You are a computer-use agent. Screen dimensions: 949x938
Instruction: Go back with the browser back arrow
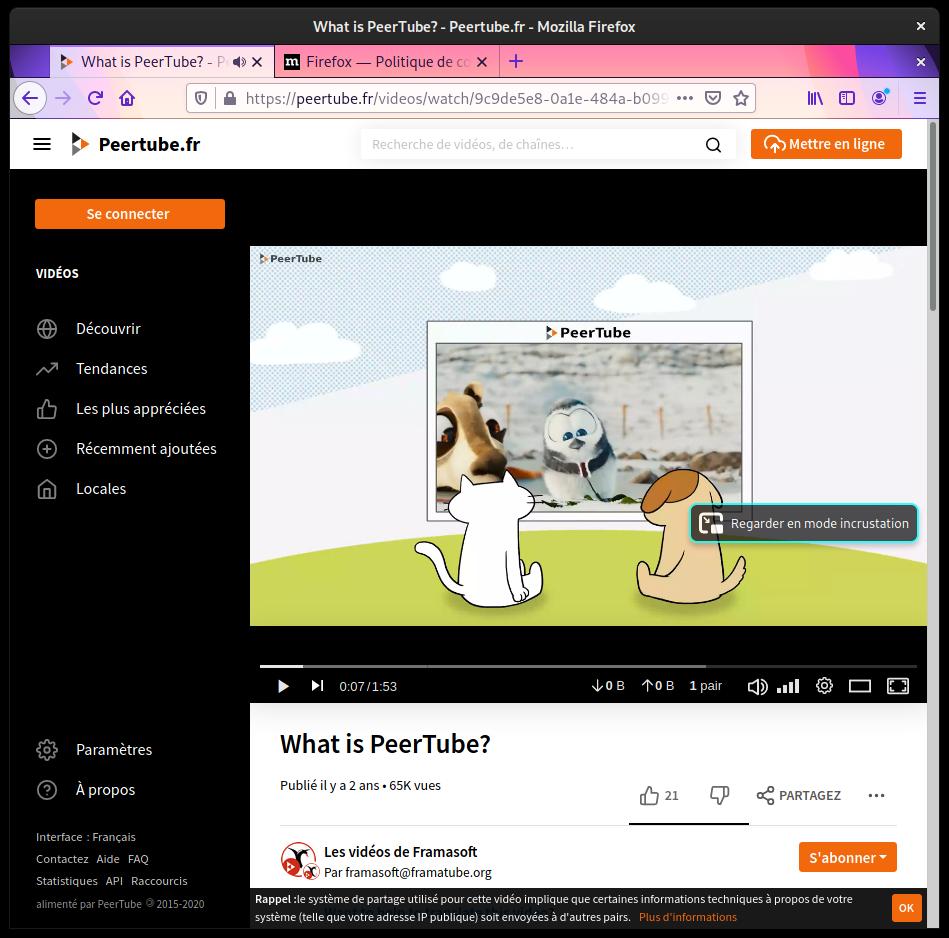pos(30,98)
